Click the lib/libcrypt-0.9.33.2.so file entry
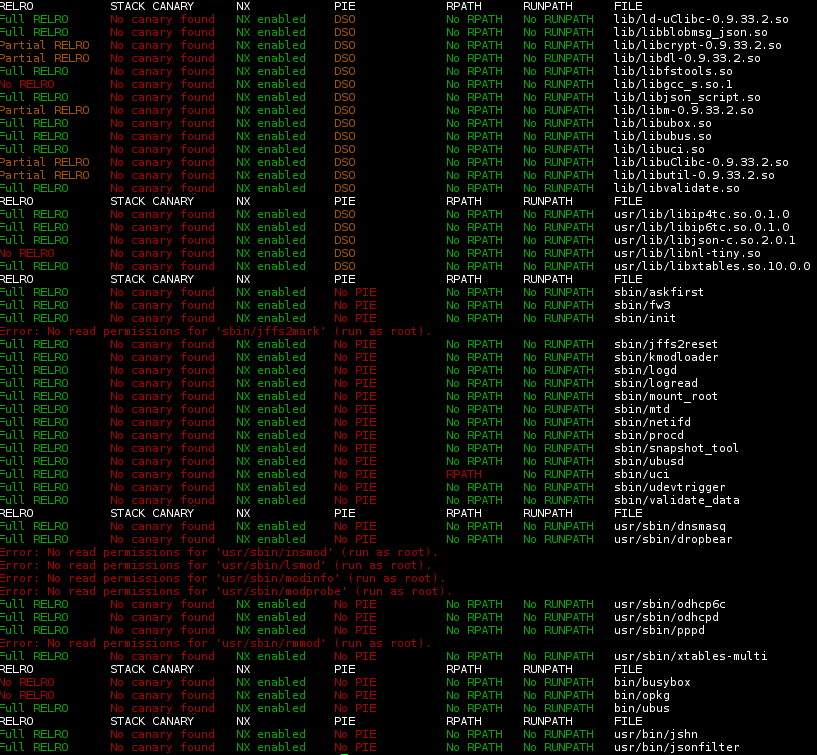The image size is (817, 755). [698, 45]
